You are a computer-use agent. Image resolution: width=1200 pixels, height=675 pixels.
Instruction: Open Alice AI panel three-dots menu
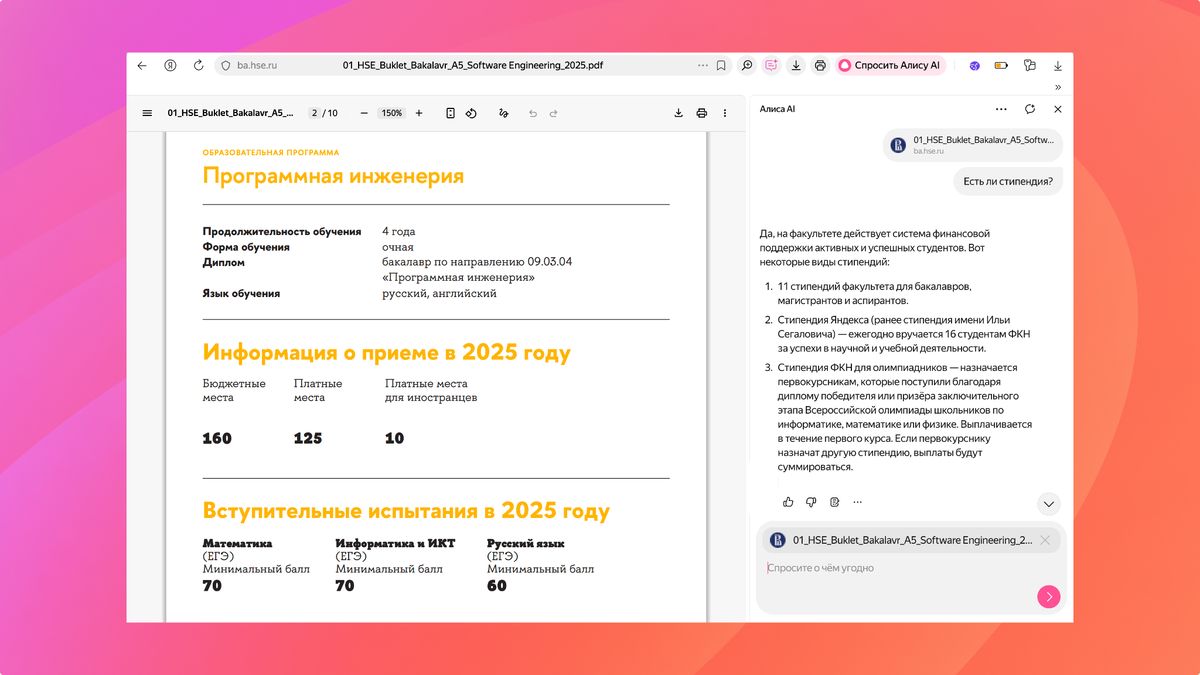(x=1001, y=109)
